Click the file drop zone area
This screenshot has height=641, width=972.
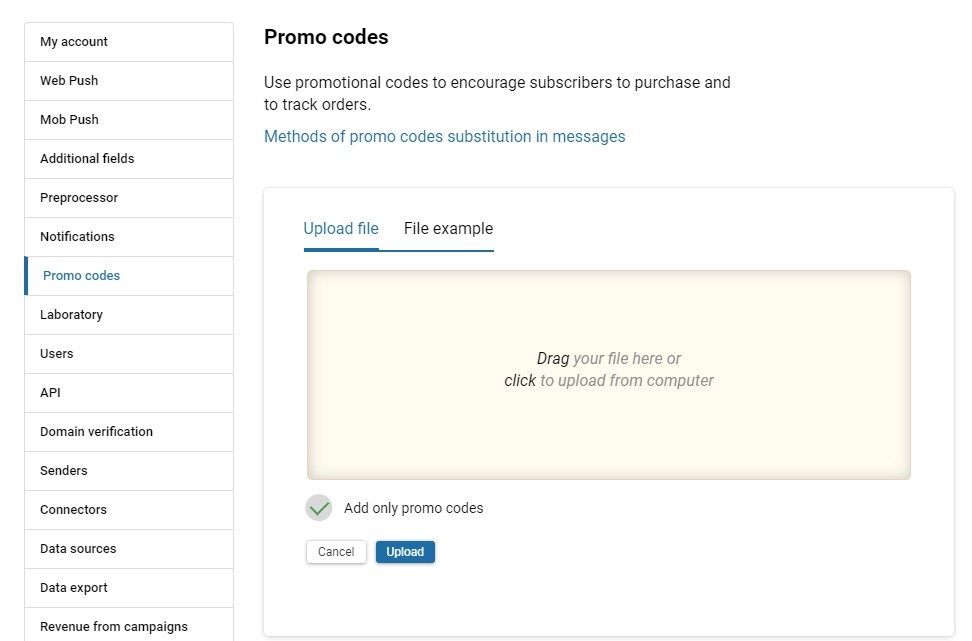point(608,374)
